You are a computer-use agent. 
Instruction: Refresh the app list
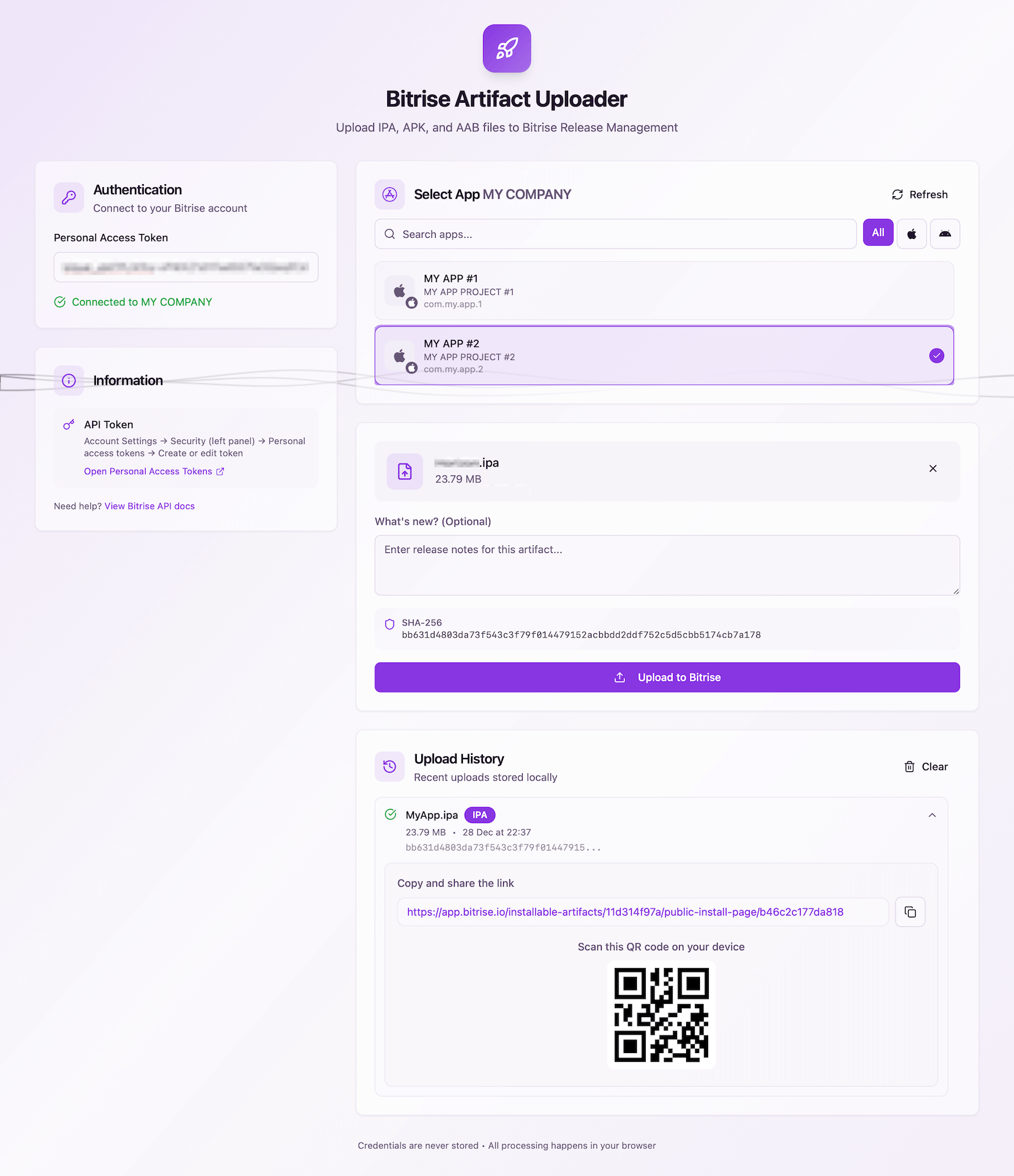pyautogui.click(x=920, y=194)
